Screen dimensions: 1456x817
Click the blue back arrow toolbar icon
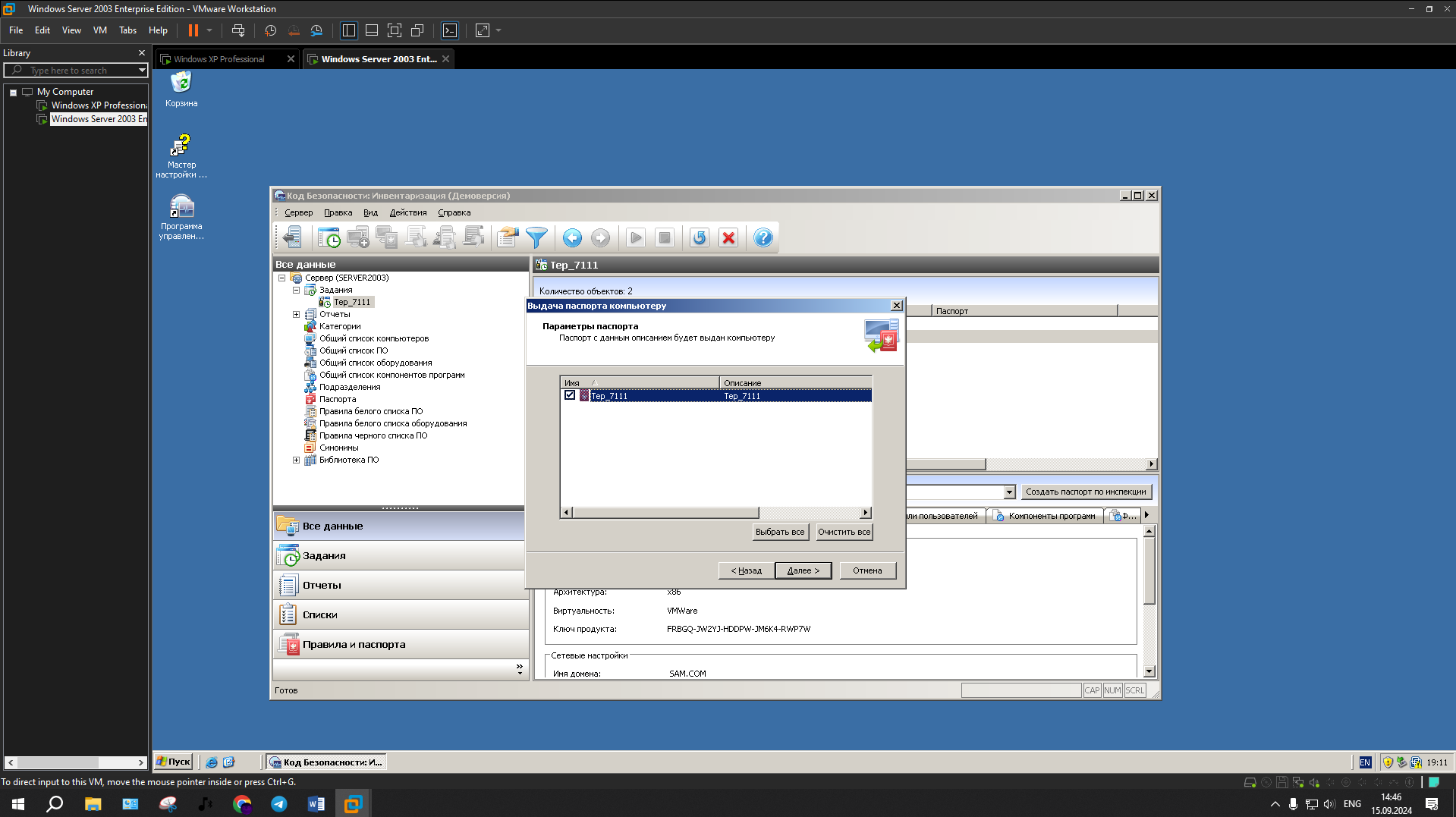point(572,237)
